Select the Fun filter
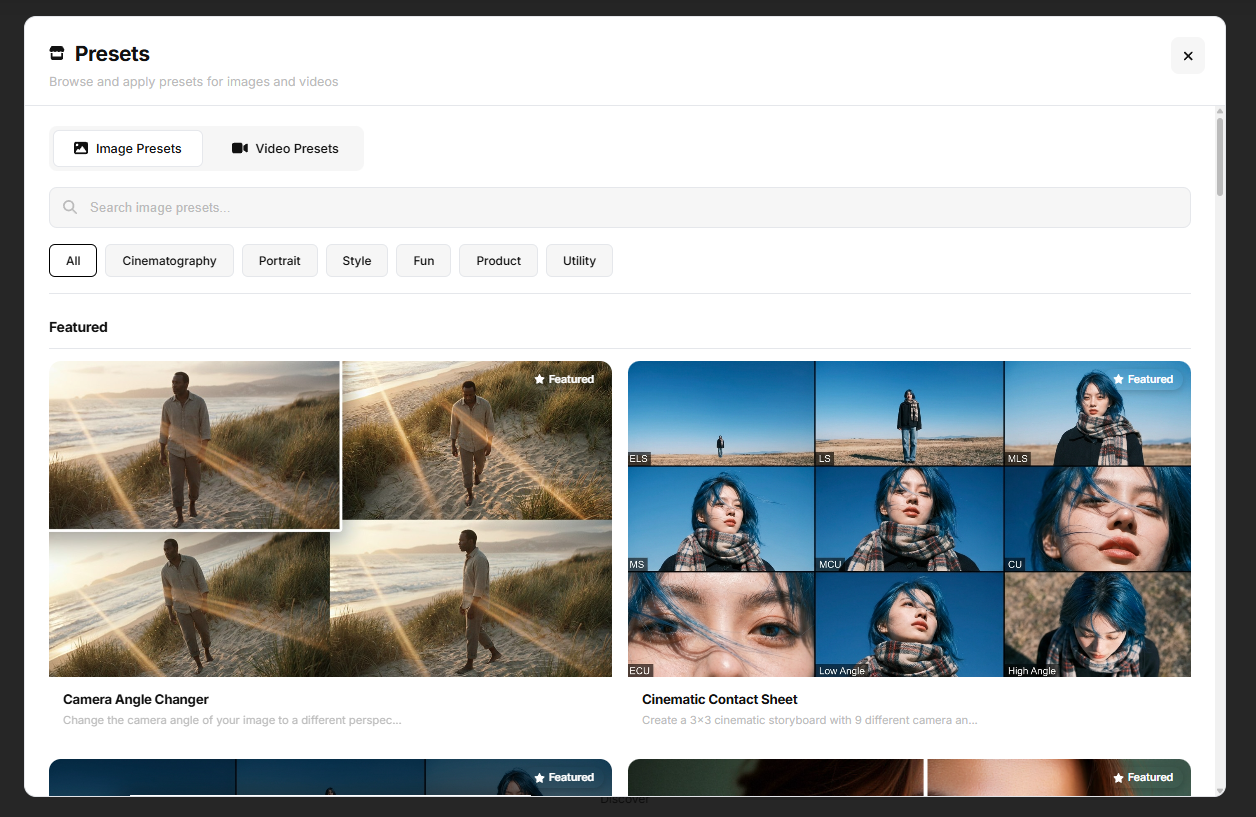 [x=423, y=260]
